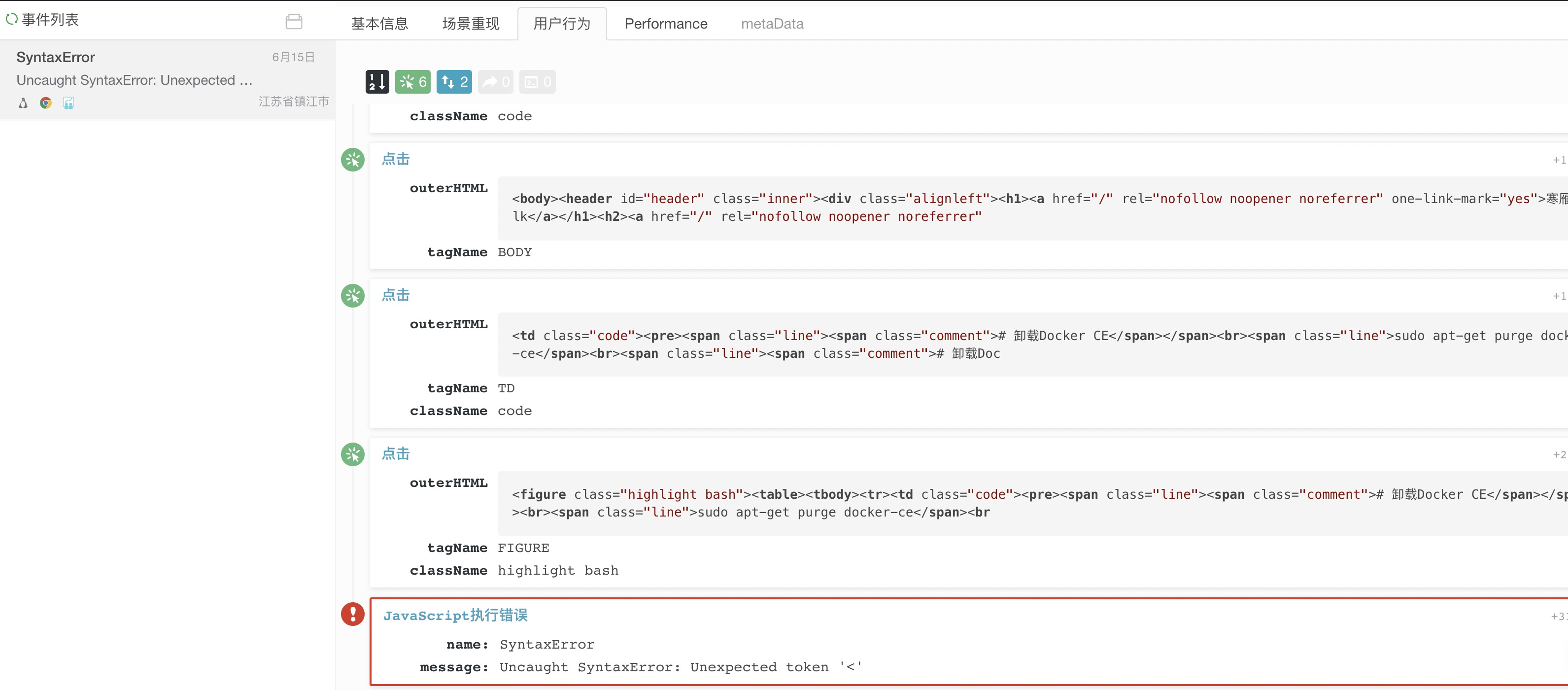The width and height of the screenshot is (1568, 690).
Task: Expand the 点击 entry for FIGURE element
Action: coord(396,454)
